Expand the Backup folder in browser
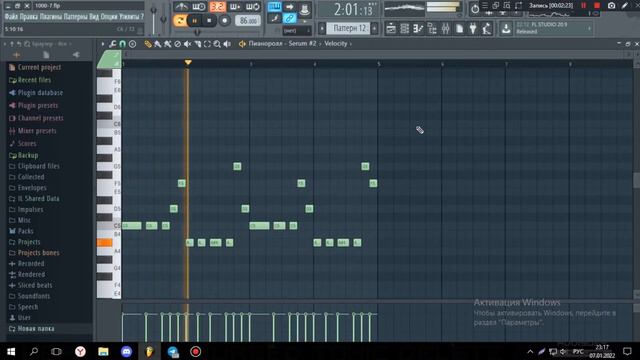 [x=28, y=155]
